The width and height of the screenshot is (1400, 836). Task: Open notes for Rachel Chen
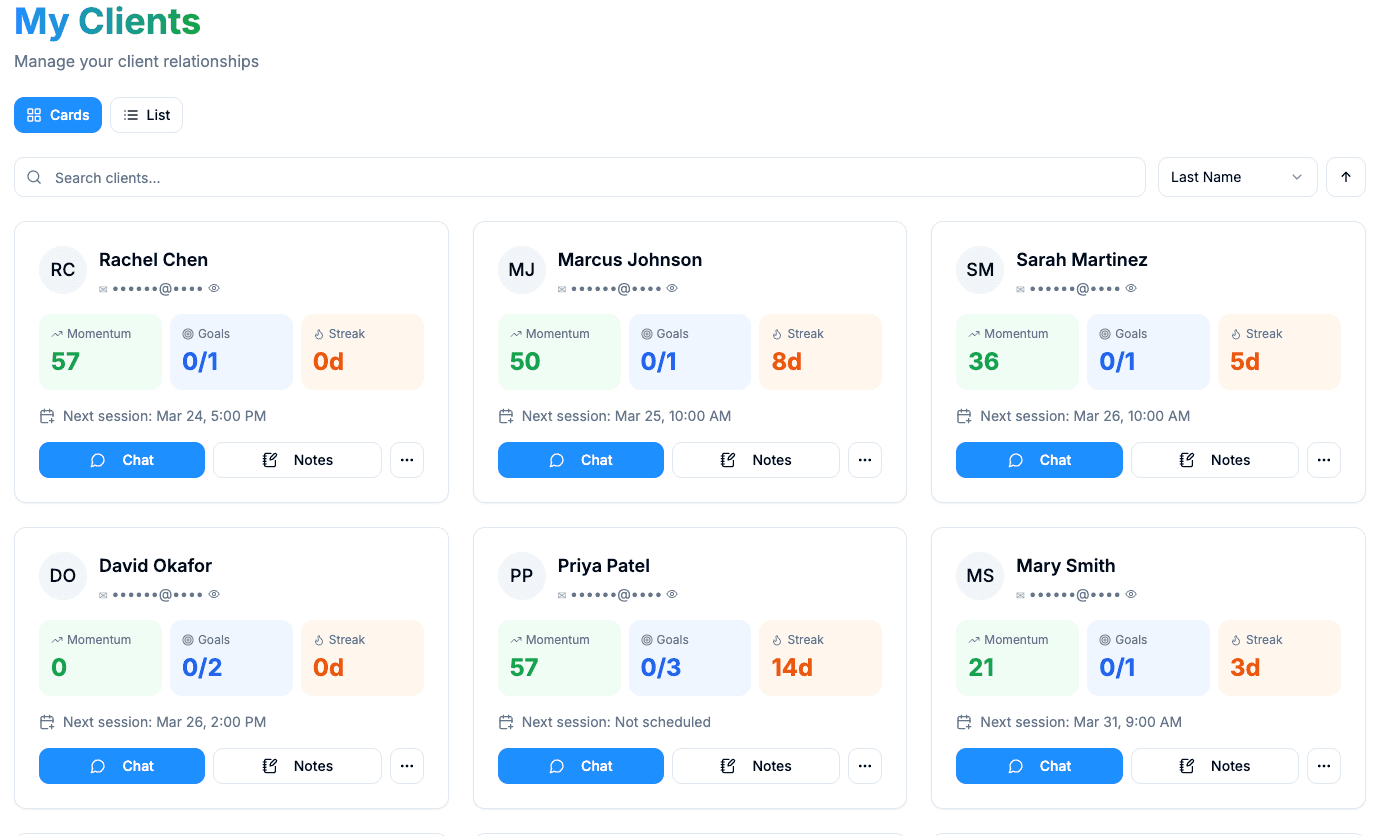pyautogui.click(x=297, y=460)
